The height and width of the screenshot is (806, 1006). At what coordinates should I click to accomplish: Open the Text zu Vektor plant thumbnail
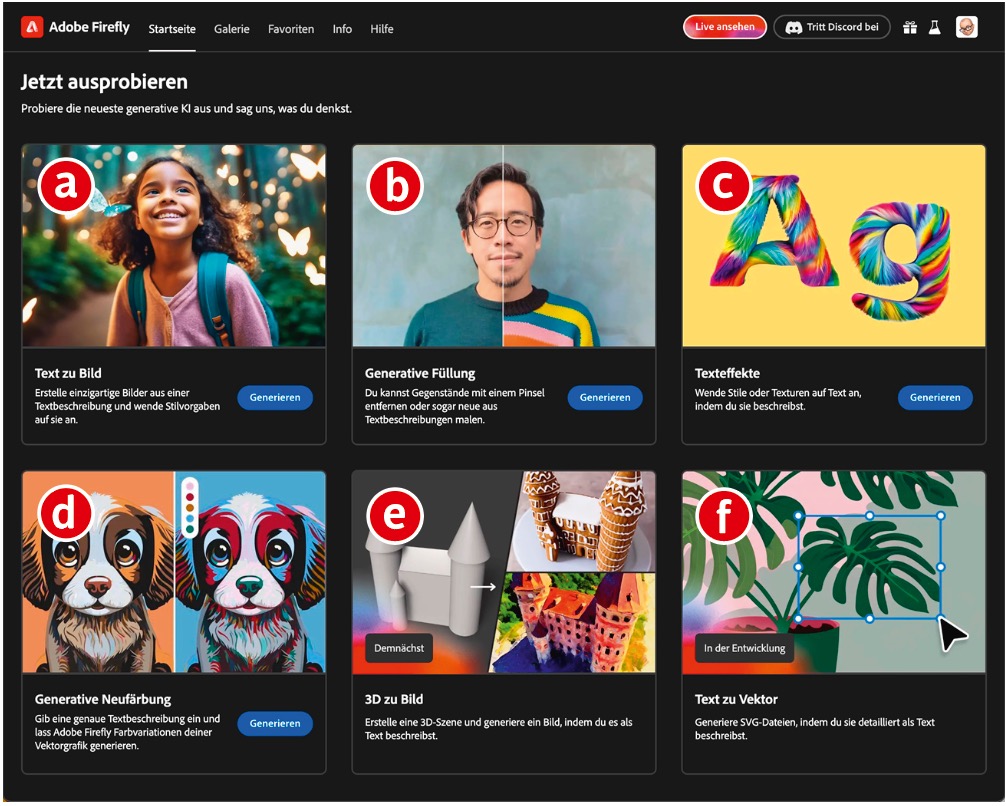tap(834, 572)
